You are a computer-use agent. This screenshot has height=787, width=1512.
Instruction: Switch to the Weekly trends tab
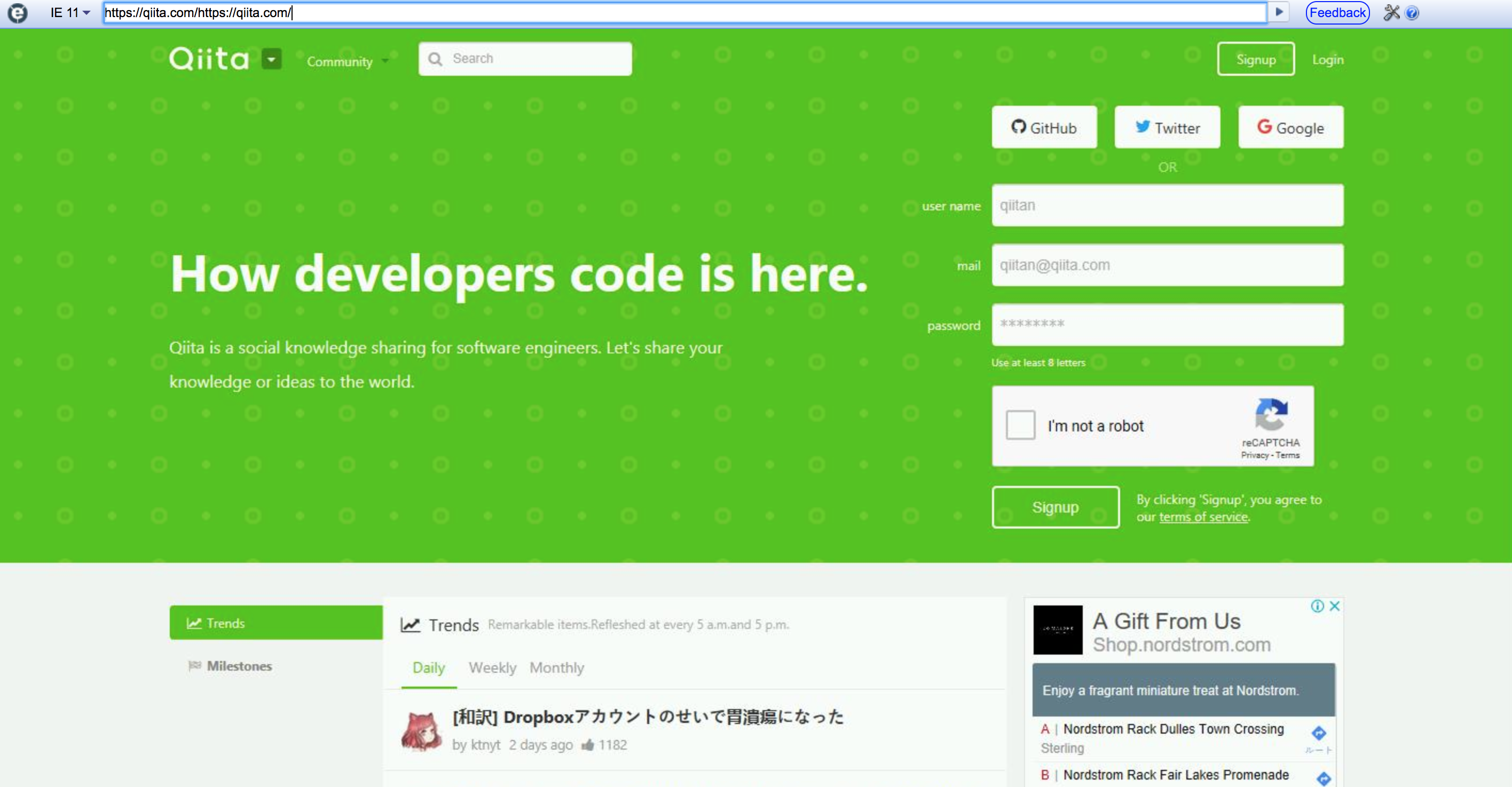pyautogui.click(x=492, y=668)
